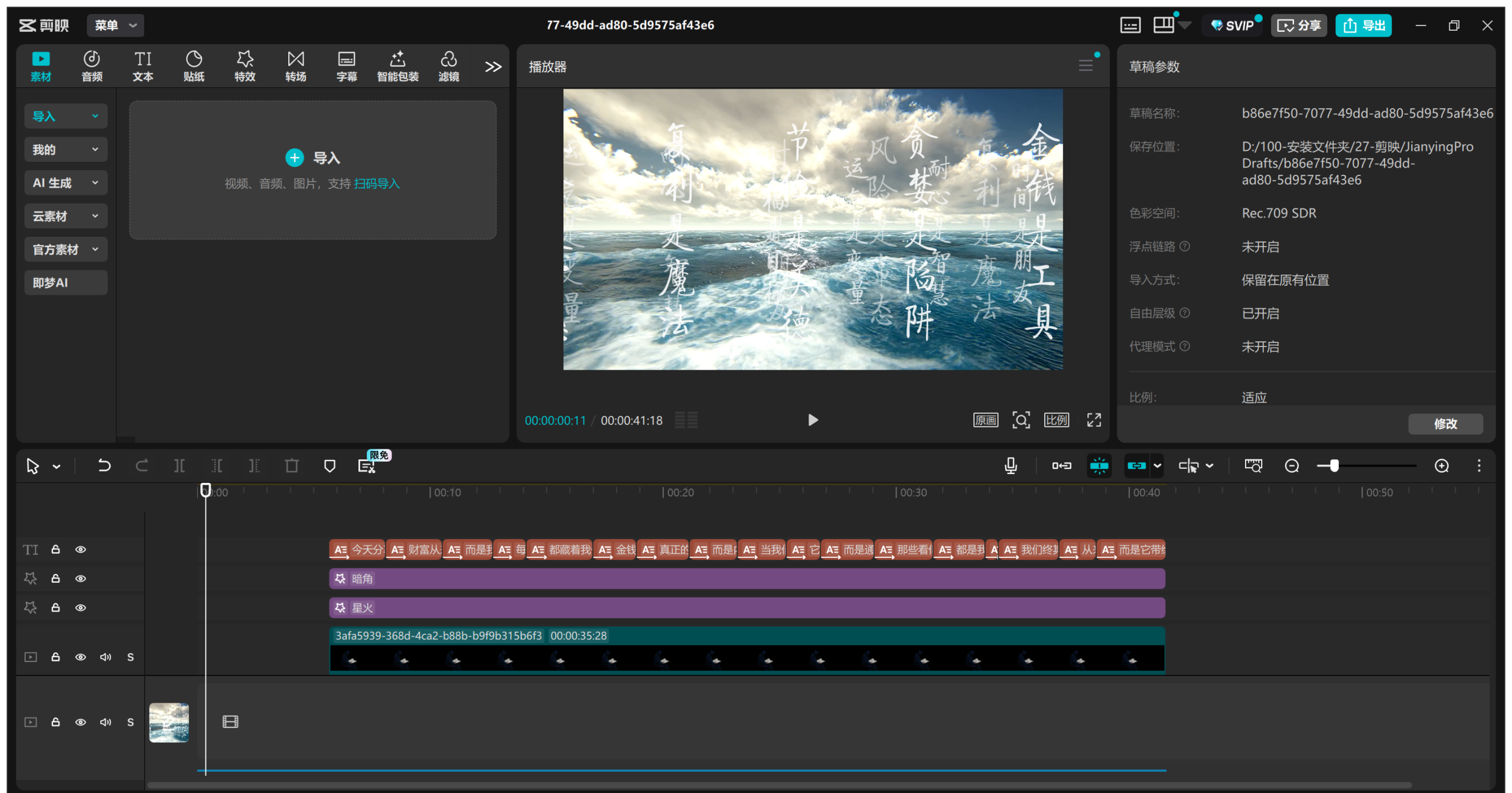Viewport: 1512px width, 793px height.
Task: Open the player hamburger menu
Action: [1085, 66]
